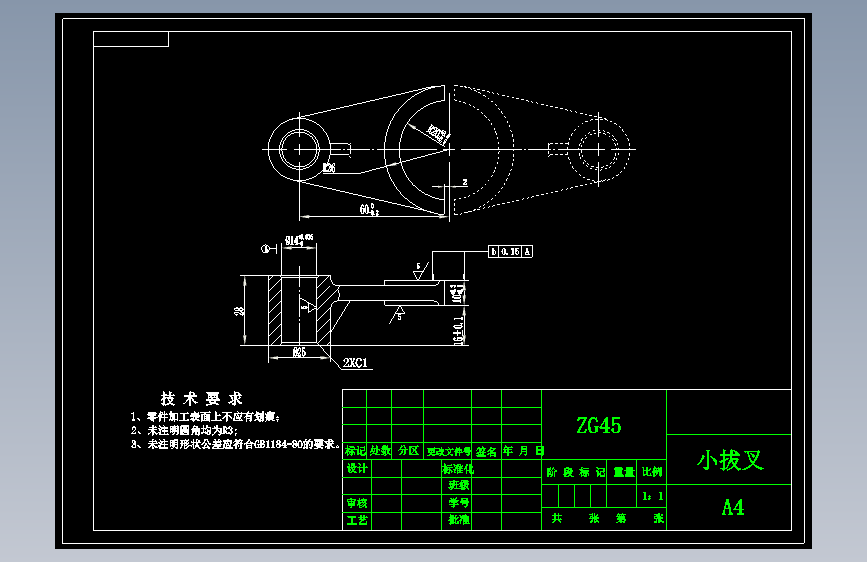This screenshot has width=867, height=562.
Task: Select the part name 小拔叉
Action: [x=730, y=460]
